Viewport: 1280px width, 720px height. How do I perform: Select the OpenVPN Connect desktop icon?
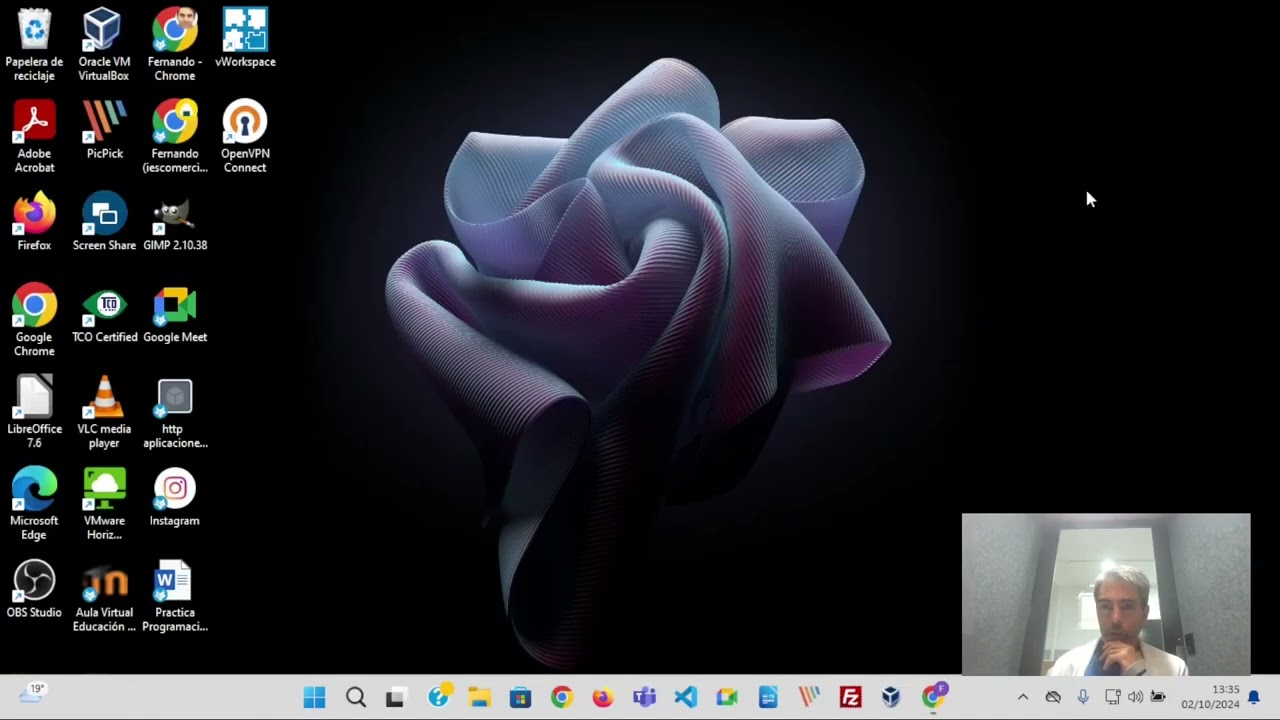pyautogui.click(x=245, y=137)
